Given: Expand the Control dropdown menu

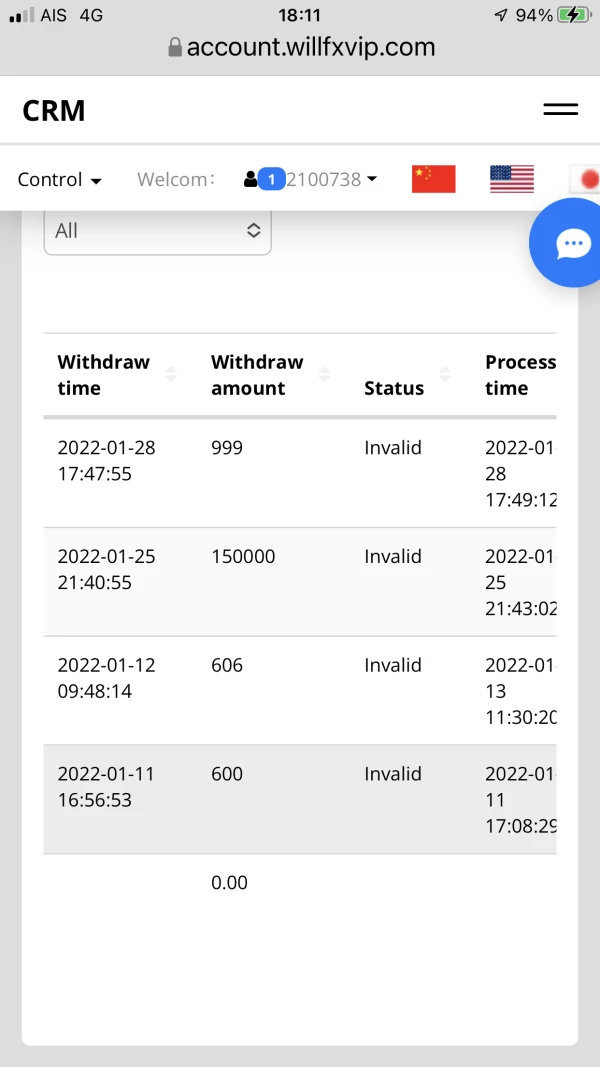Looking at the screenshot, I should (x=60, y=180).
